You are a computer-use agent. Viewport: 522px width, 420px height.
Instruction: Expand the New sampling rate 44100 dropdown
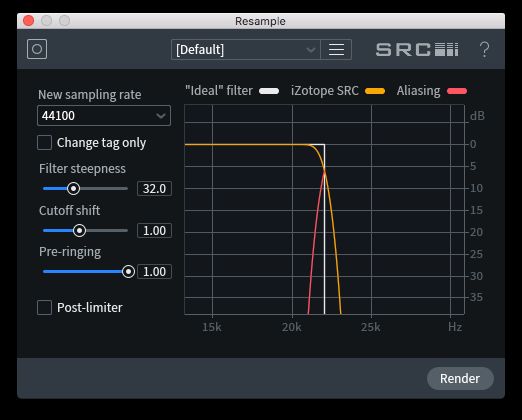coord(104,116)
